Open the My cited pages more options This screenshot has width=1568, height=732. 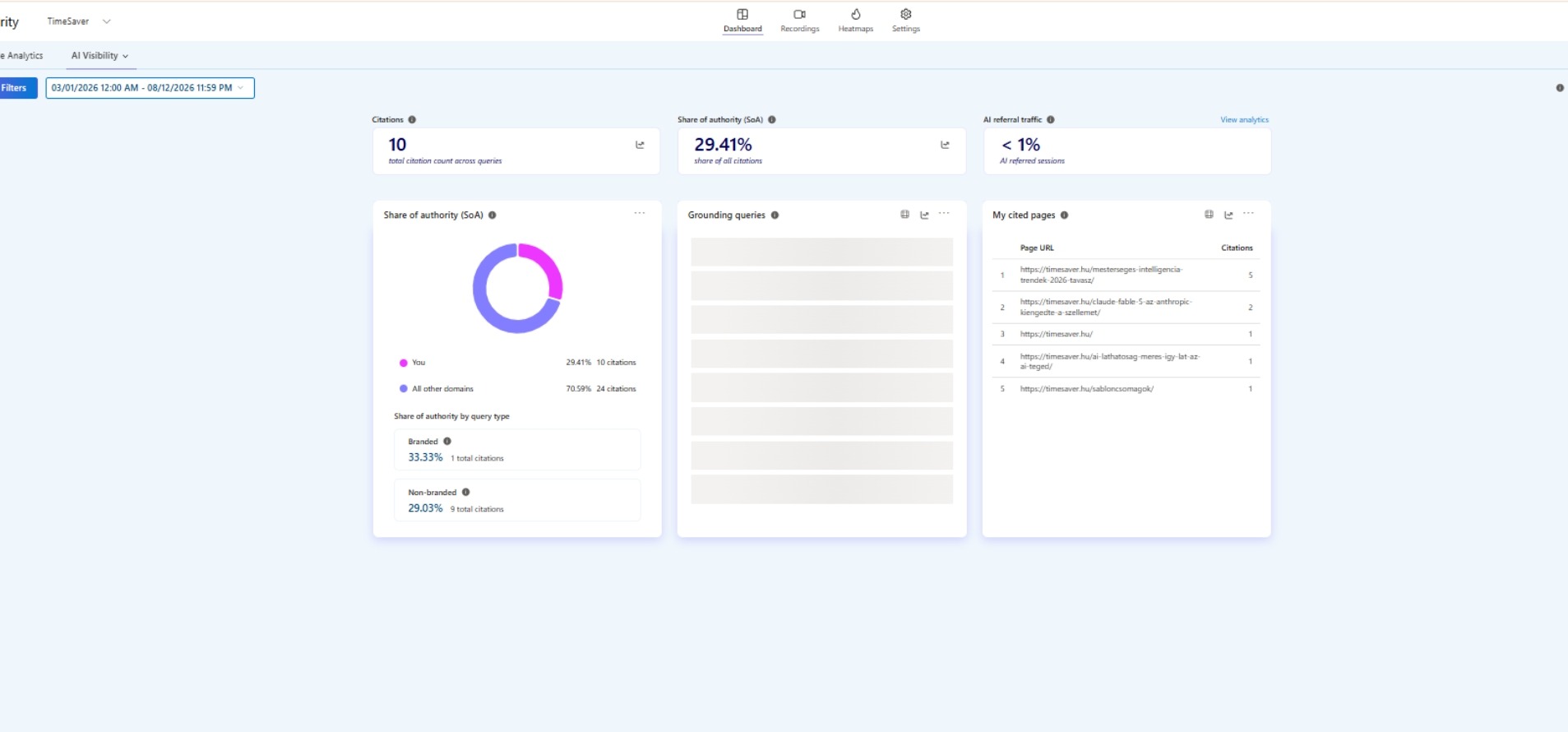point(1248,214)
